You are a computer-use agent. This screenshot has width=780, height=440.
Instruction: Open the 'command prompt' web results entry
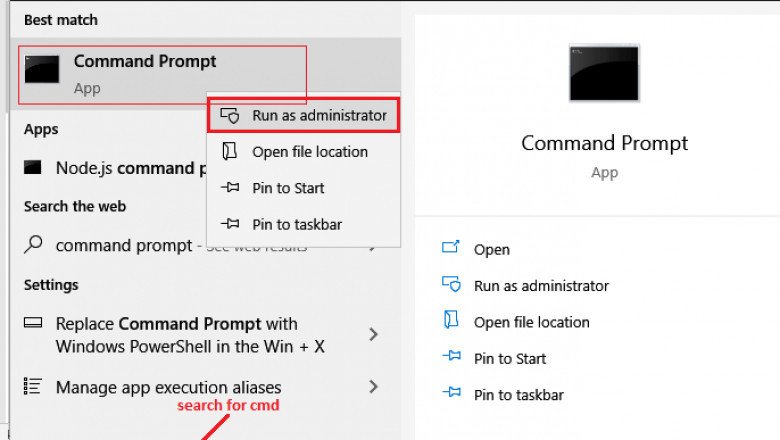point(123,245)
